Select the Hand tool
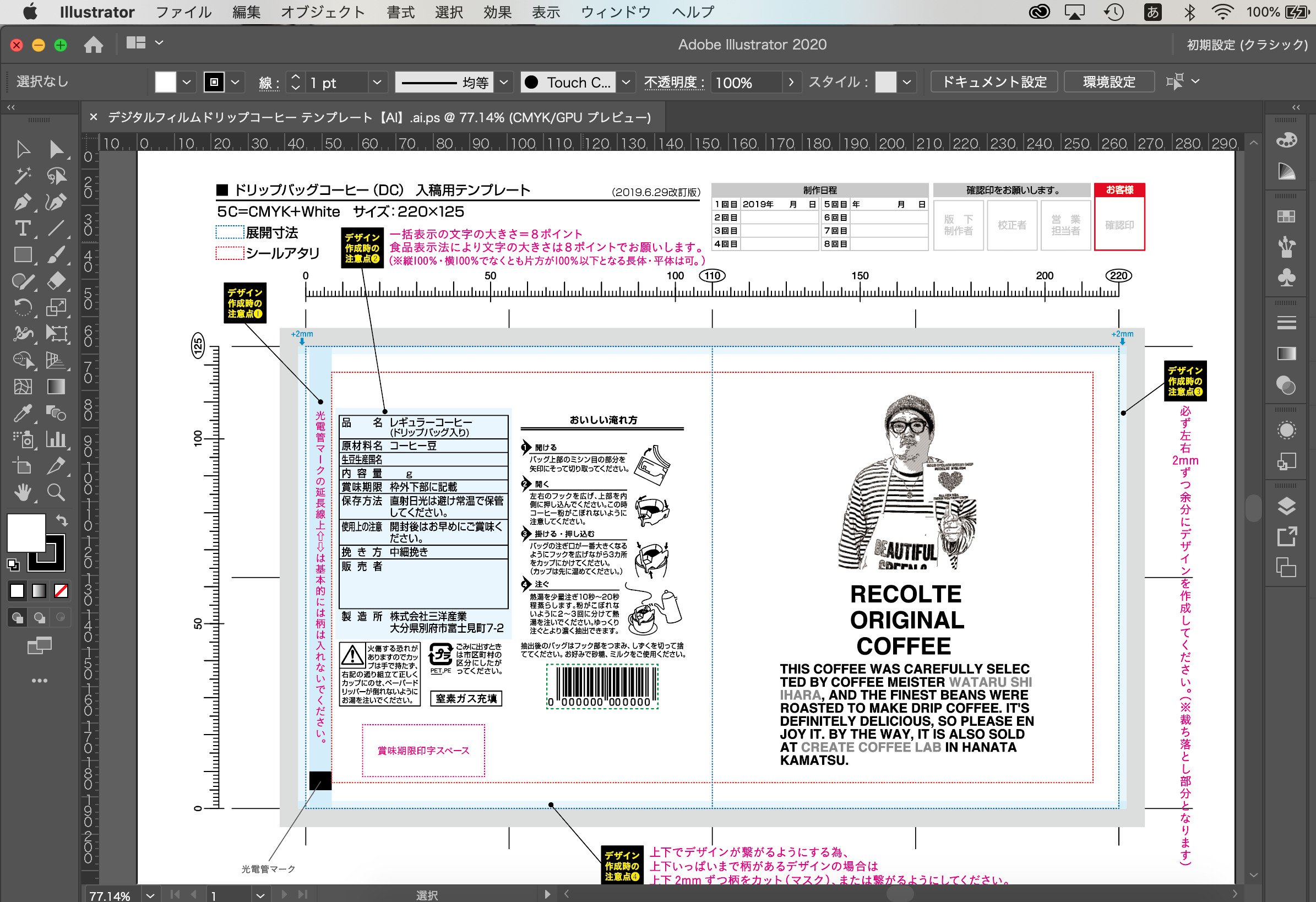This screenshot has height=902, width=1316. point(23,492)
